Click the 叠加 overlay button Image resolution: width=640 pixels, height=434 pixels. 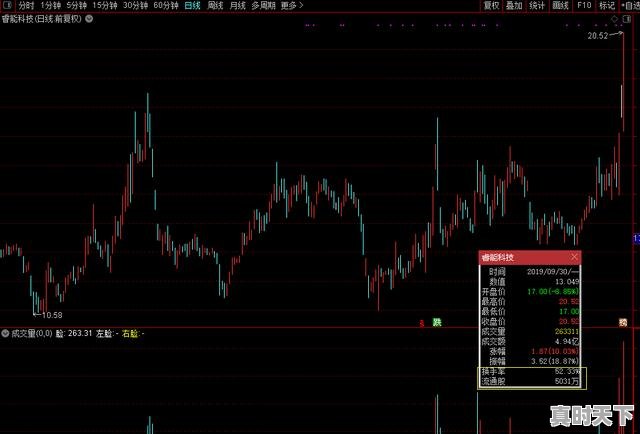(x=514, y=6)
